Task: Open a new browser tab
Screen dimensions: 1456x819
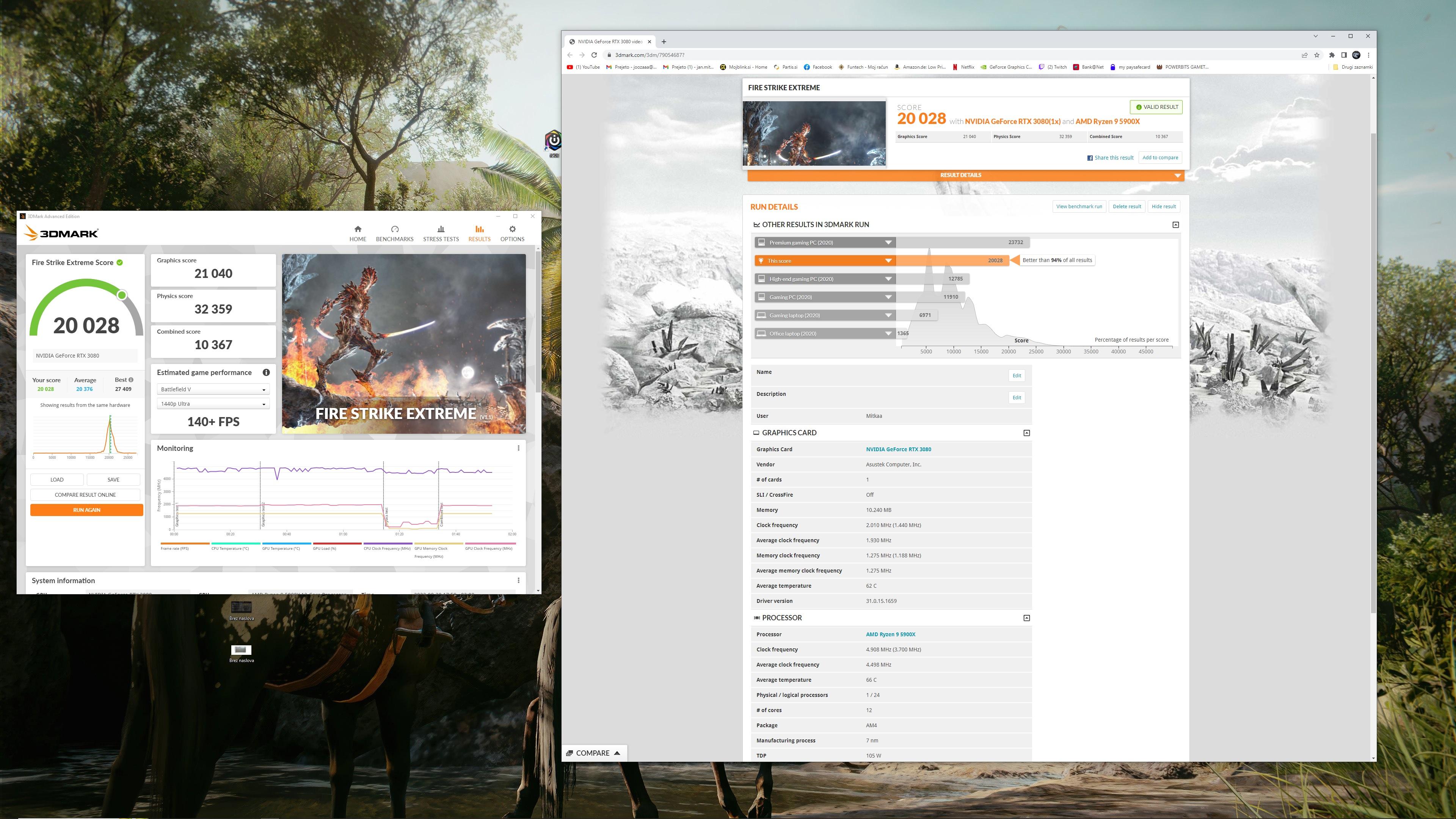Action: tap(664, 41)
